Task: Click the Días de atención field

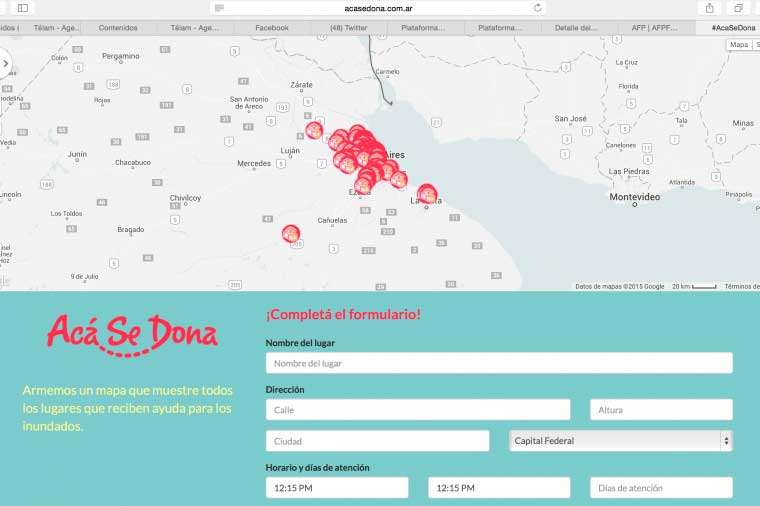Action: pyautogui.click(x=661, y=488)
